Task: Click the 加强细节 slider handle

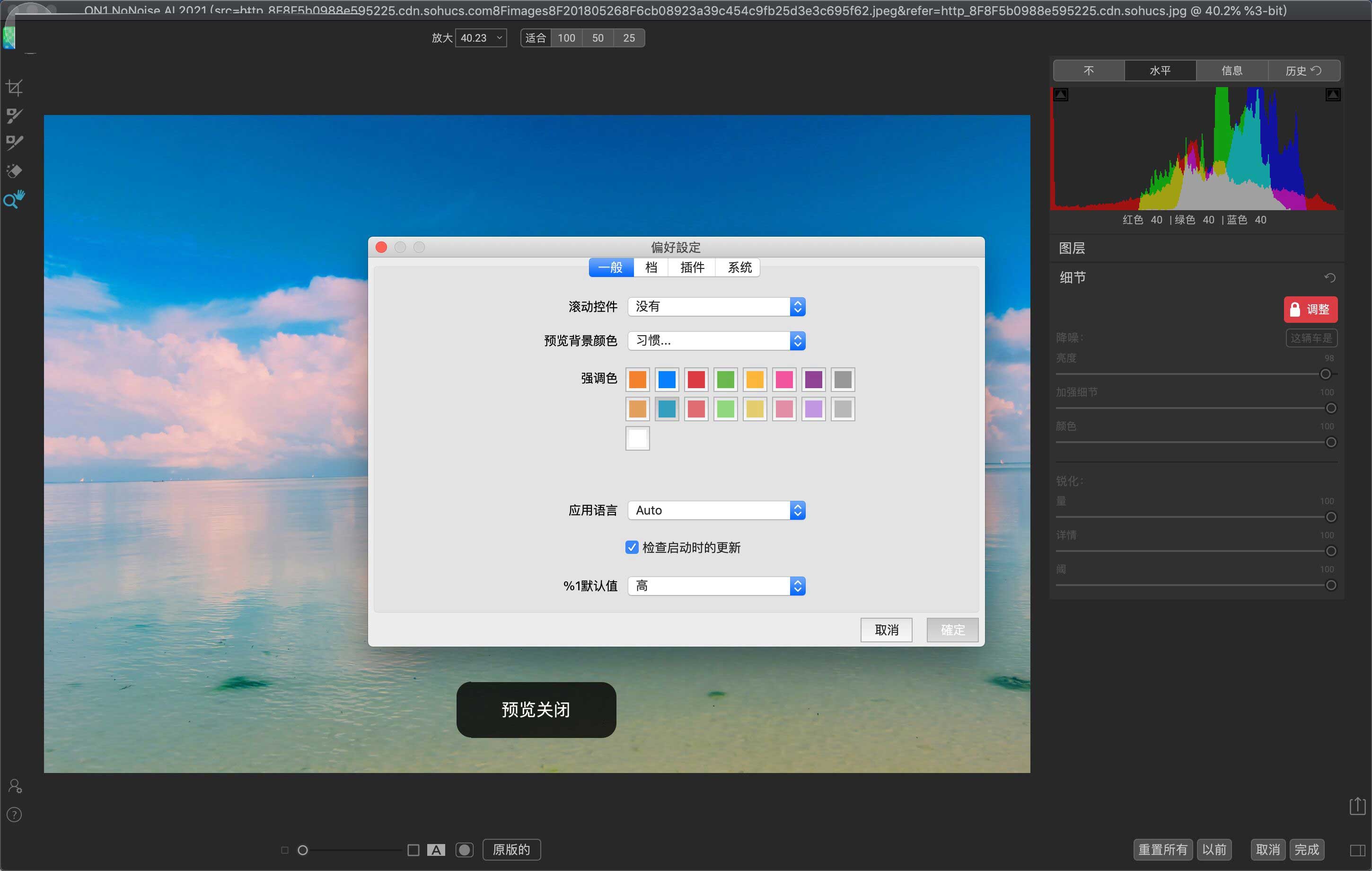Action: [1331, 408]
